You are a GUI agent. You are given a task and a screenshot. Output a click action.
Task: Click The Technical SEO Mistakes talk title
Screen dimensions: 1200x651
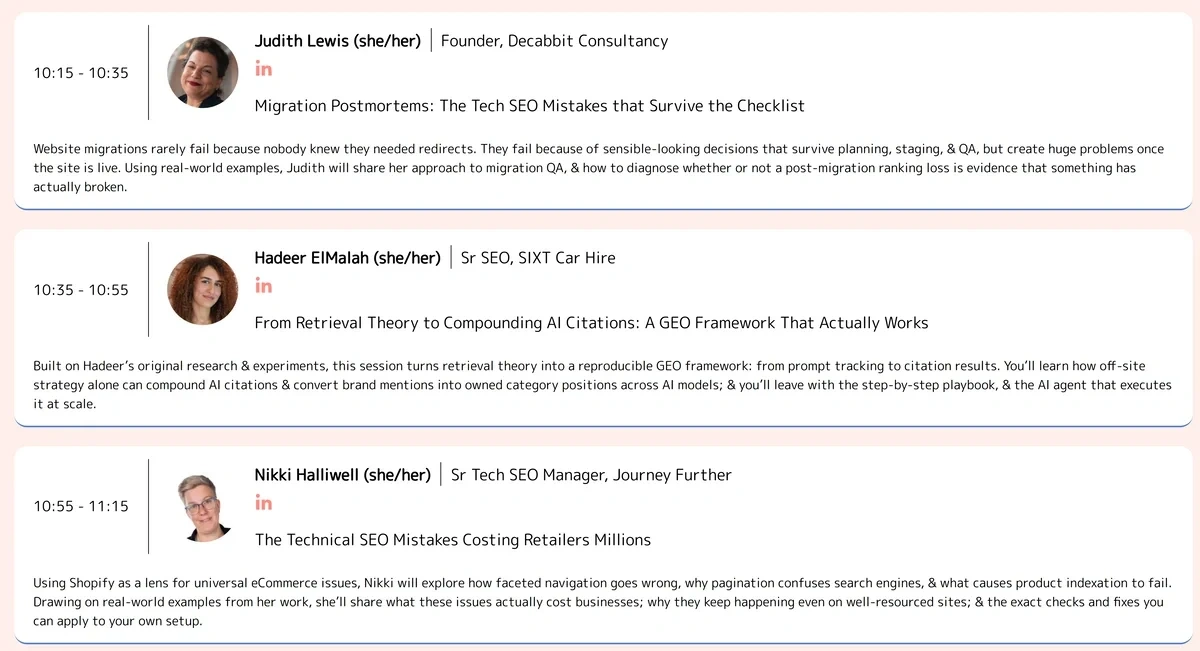(453, 540)
